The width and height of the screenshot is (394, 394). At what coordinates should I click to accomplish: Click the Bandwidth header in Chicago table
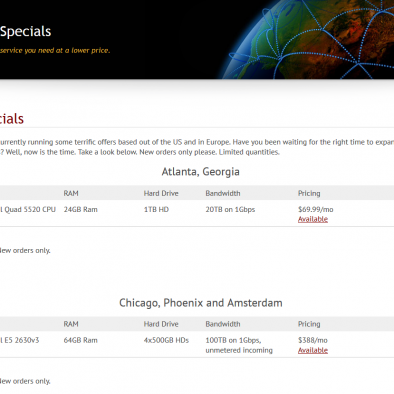[223, 324]
